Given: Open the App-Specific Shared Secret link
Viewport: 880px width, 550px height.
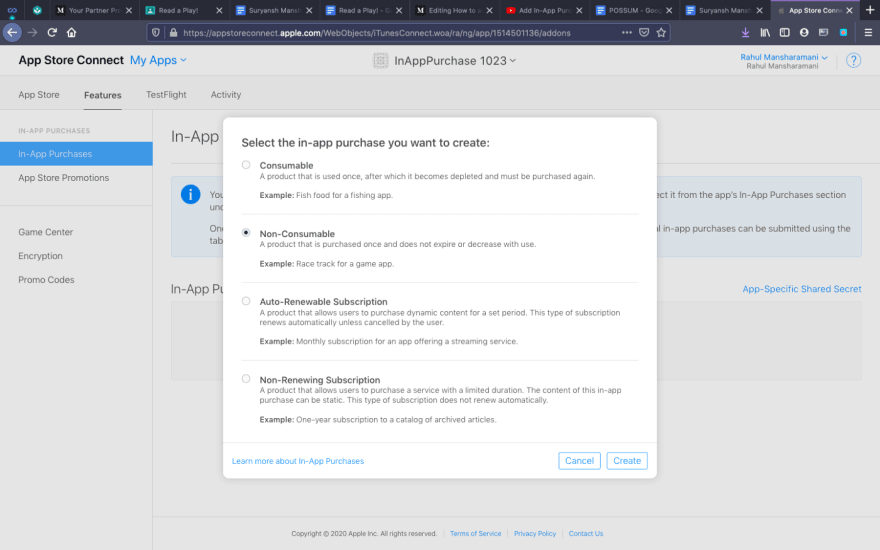Looking at the screenshot, I should click(802, 288).
